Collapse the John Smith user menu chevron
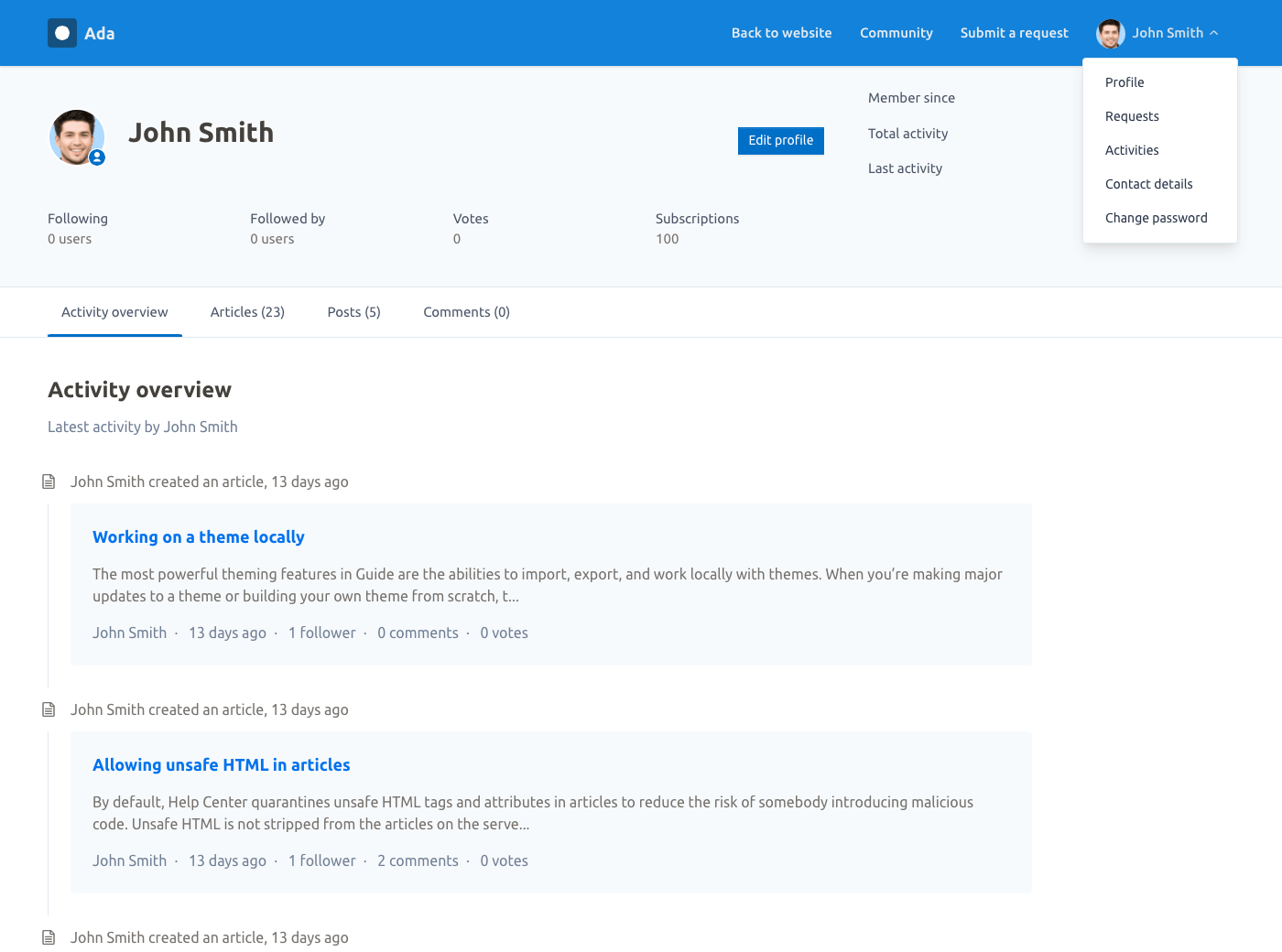This screenshot has width=1282, height=952. (x=1214, y=33)
